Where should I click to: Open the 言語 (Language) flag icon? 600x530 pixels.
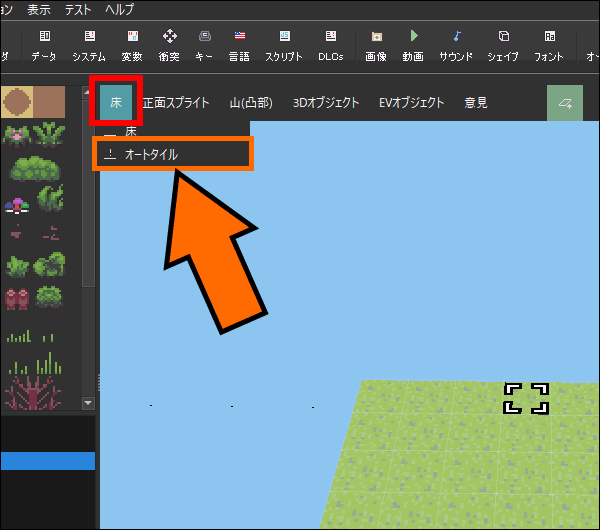pyautogui.click(x=239, y=44)
